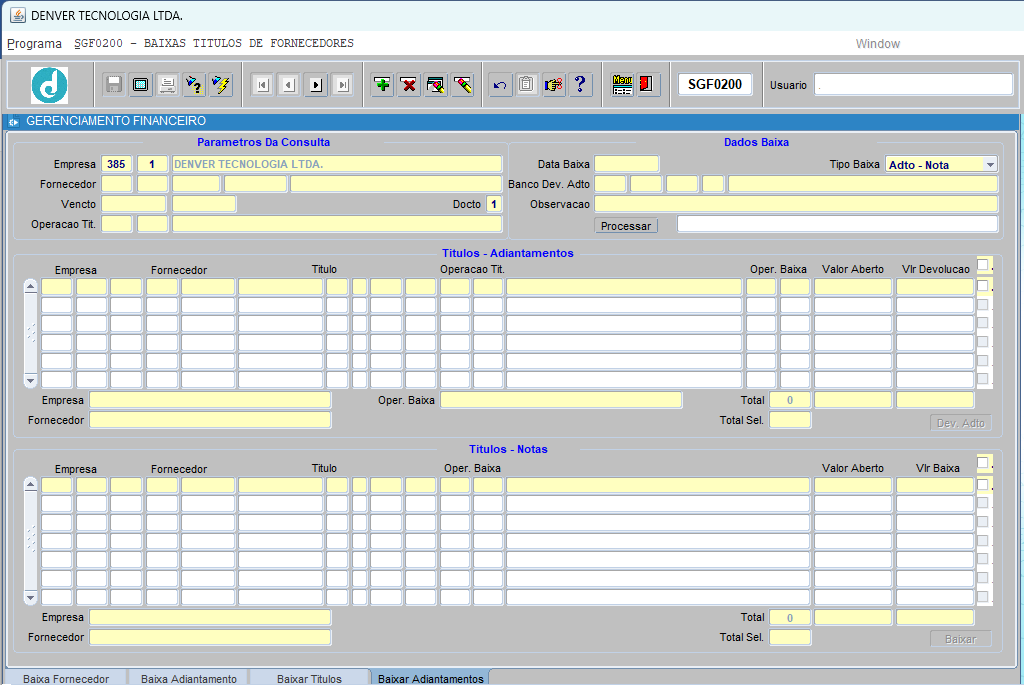The height and width of the screenshot is (685, 1024).
Task: Click the red exit door icon
Action: pyautogui.click(x=647, y=85)
